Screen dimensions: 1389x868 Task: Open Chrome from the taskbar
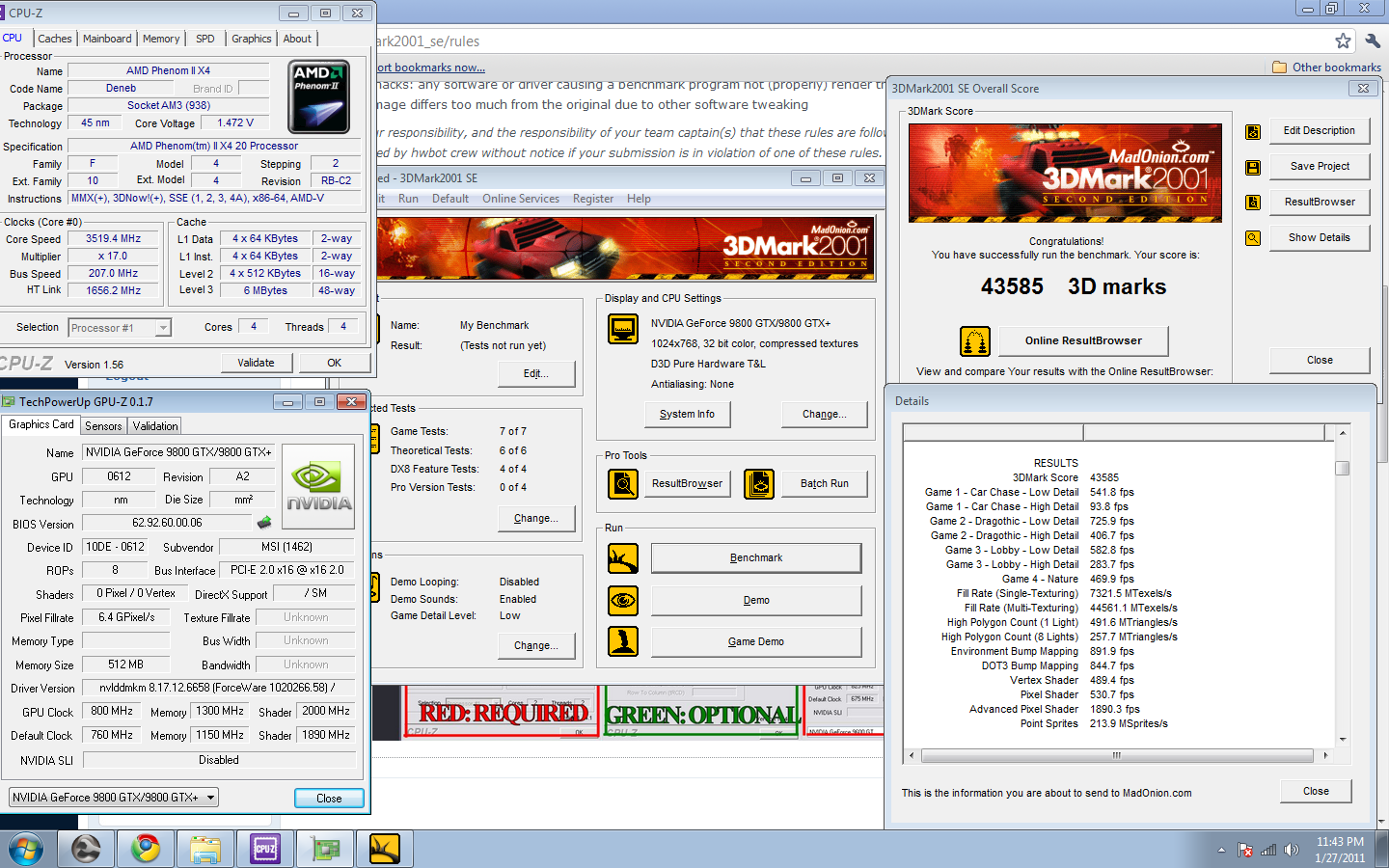(x=146, y=849)
